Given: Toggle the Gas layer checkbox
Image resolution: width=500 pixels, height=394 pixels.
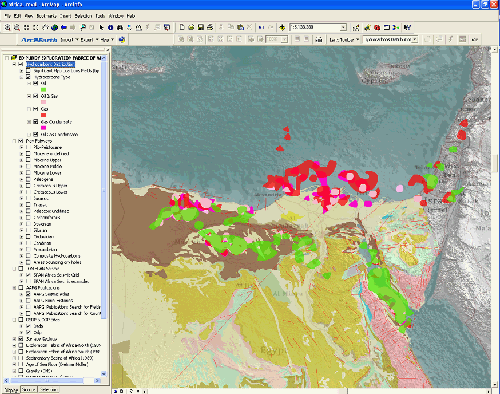Looking at the screenshot, I should [x=36, y=109].
